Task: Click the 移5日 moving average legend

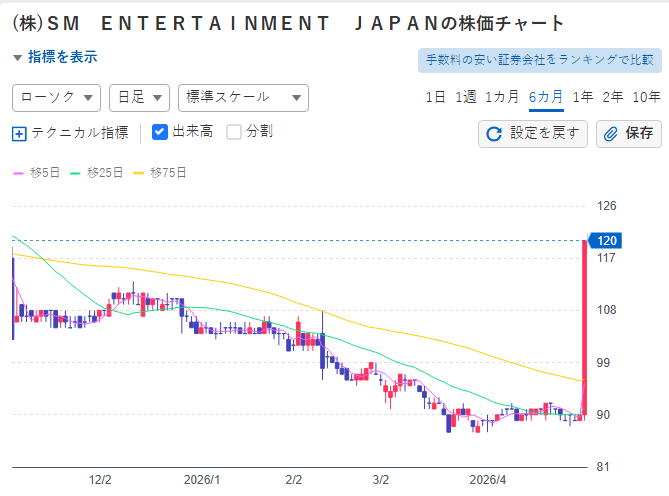Action: pyautogui.click(x=37, y=173)
